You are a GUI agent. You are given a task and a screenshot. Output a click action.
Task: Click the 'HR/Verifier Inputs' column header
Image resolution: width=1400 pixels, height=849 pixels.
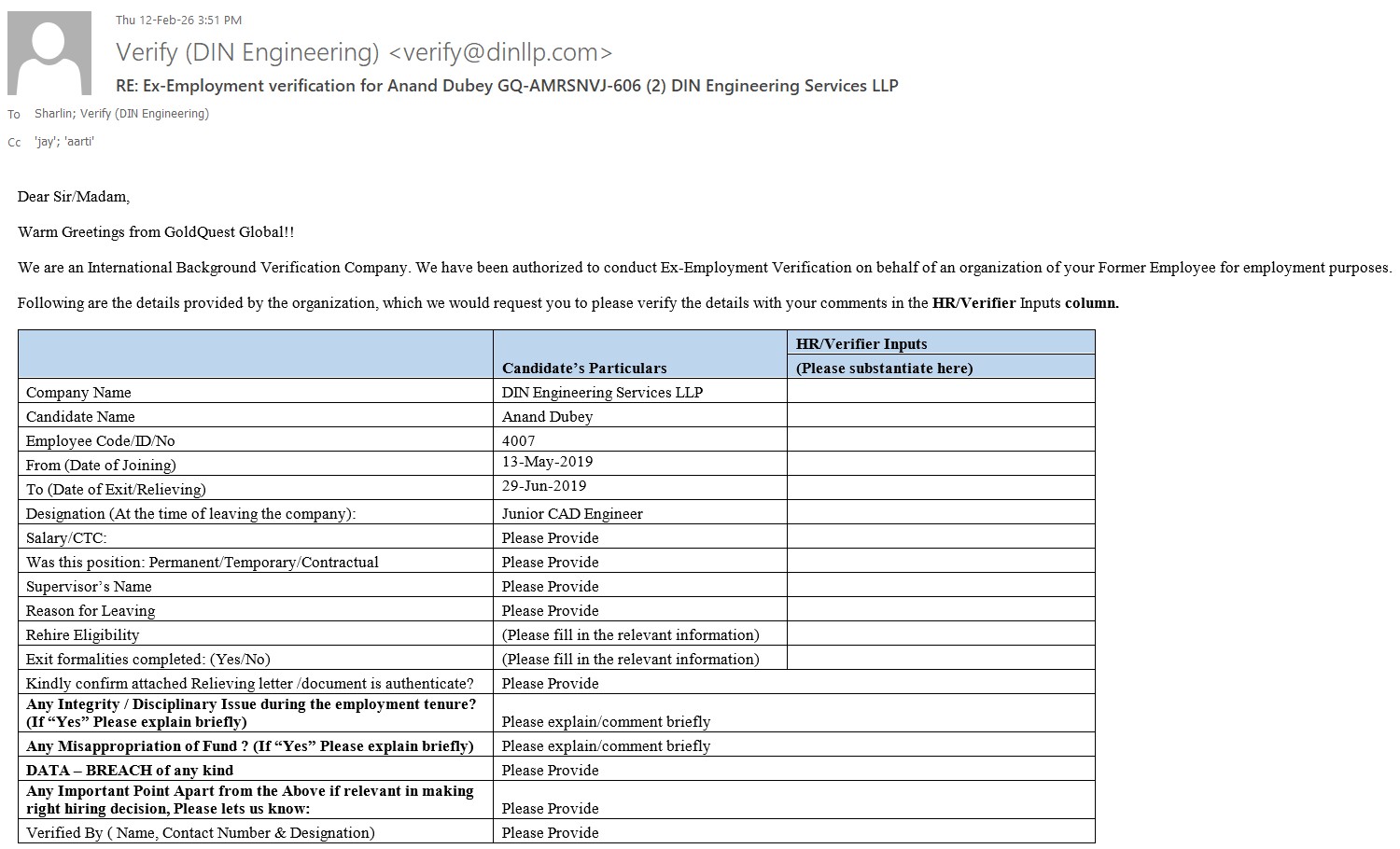coord(861,343)
